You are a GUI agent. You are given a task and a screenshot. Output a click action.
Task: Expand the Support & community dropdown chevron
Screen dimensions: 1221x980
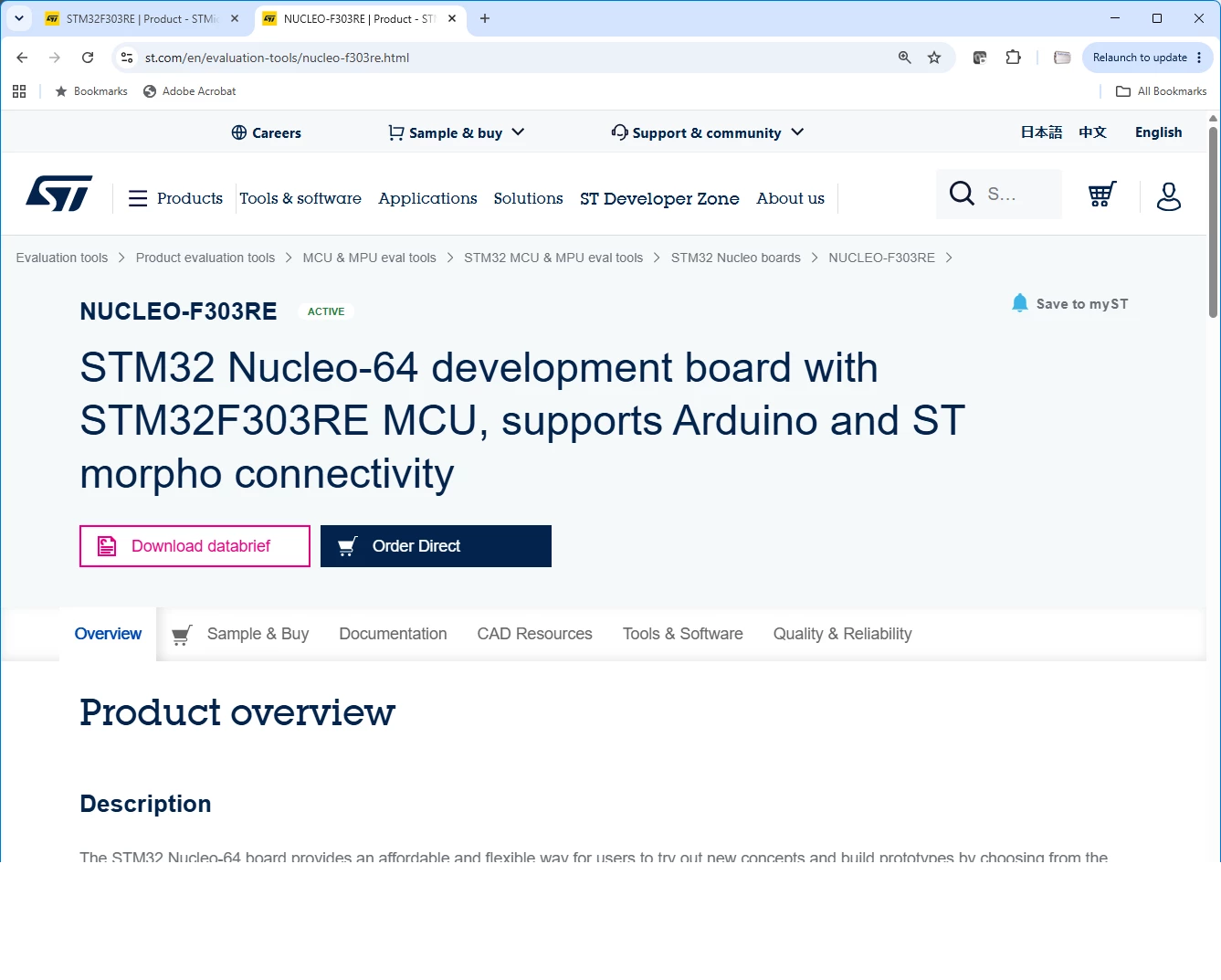pos(797,132)
